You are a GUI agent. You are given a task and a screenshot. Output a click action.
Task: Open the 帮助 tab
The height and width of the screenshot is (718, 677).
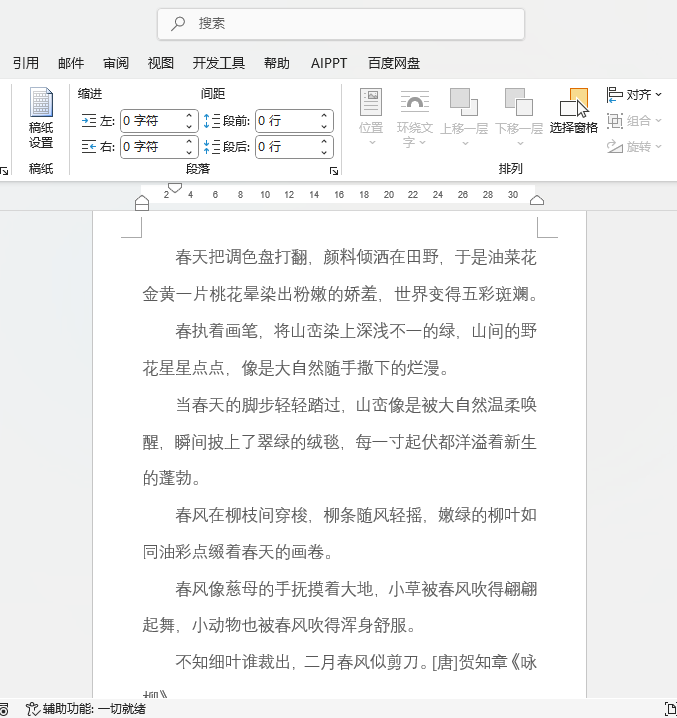(277, 63)
